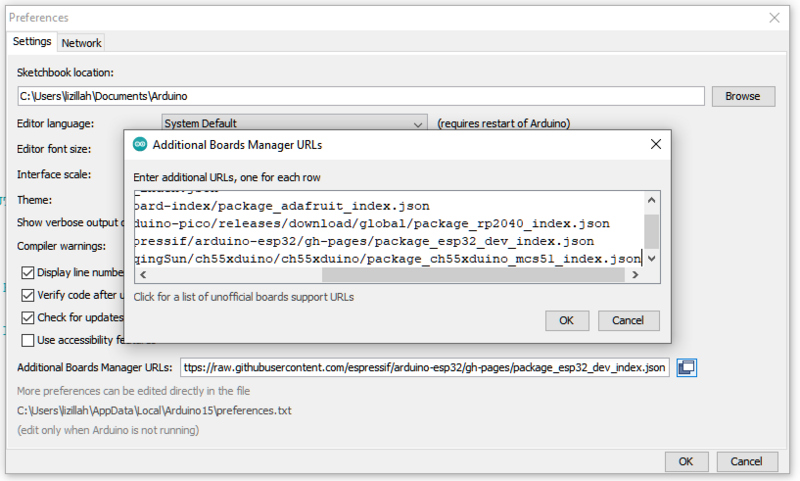This screenshot has height=481, width=800.
Task: Toggle Check for updates checkbox
Action: (28, 317)
